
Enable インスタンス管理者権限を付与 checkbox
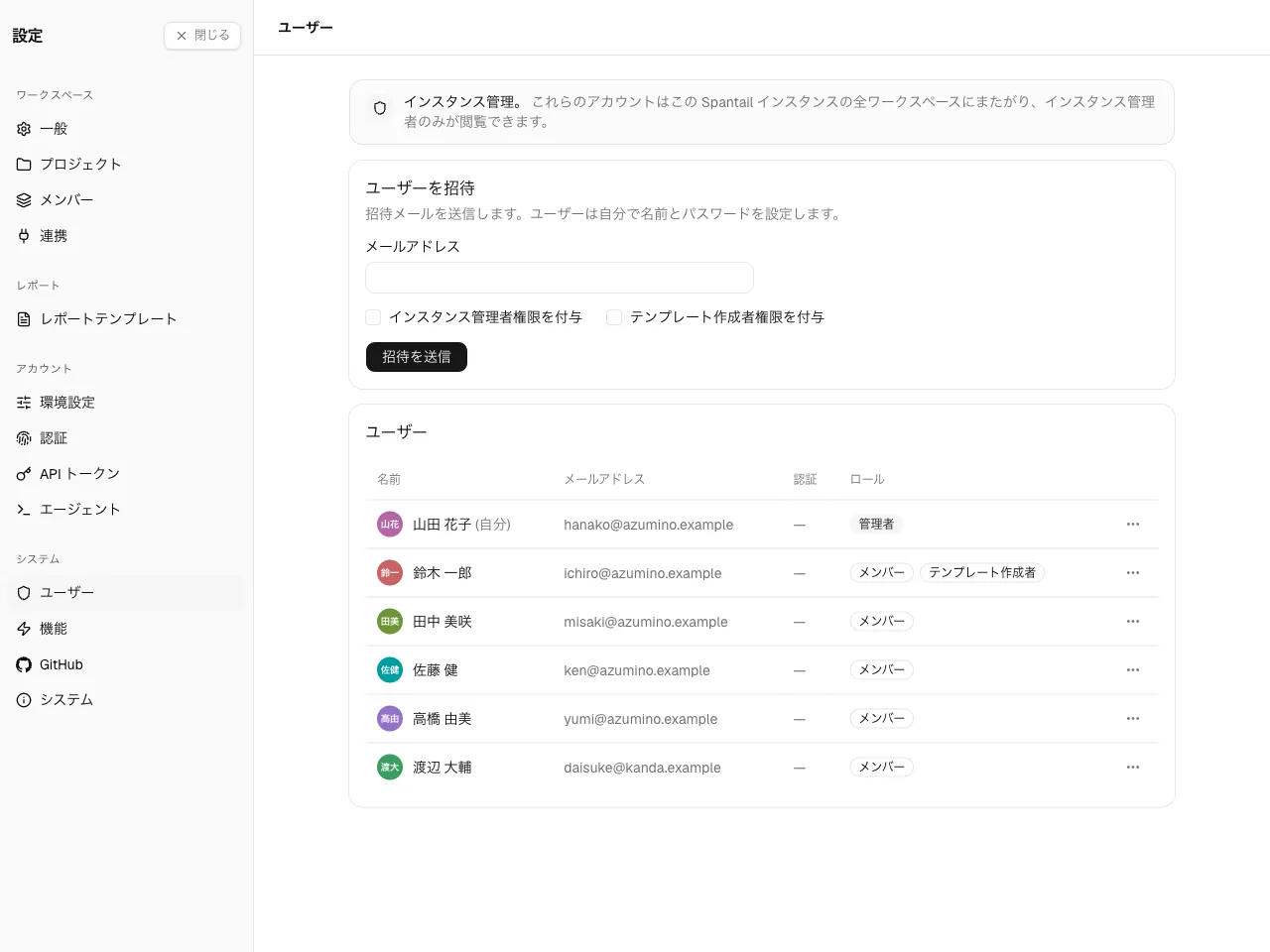click(373, 317)
